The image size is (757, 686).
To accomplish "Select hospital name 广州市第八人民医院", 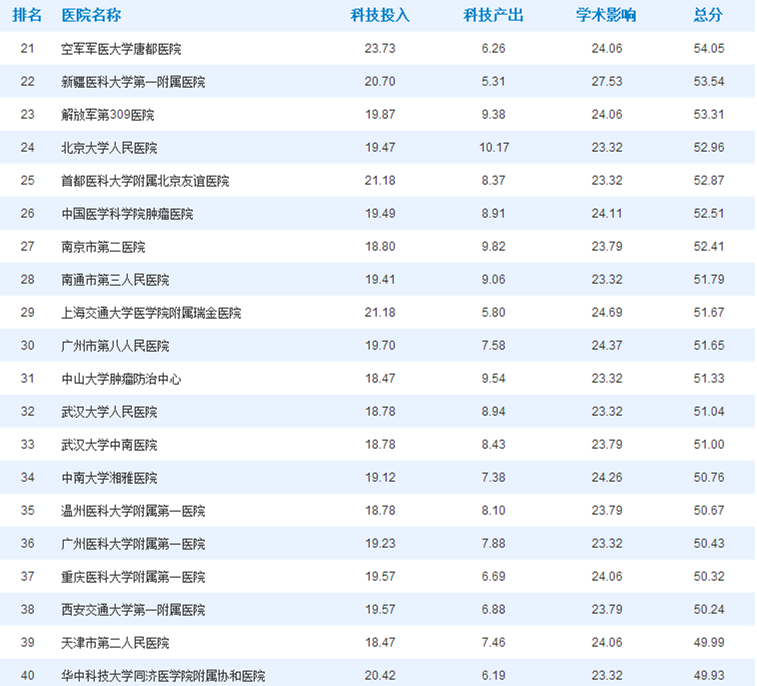I will point(115,346).
